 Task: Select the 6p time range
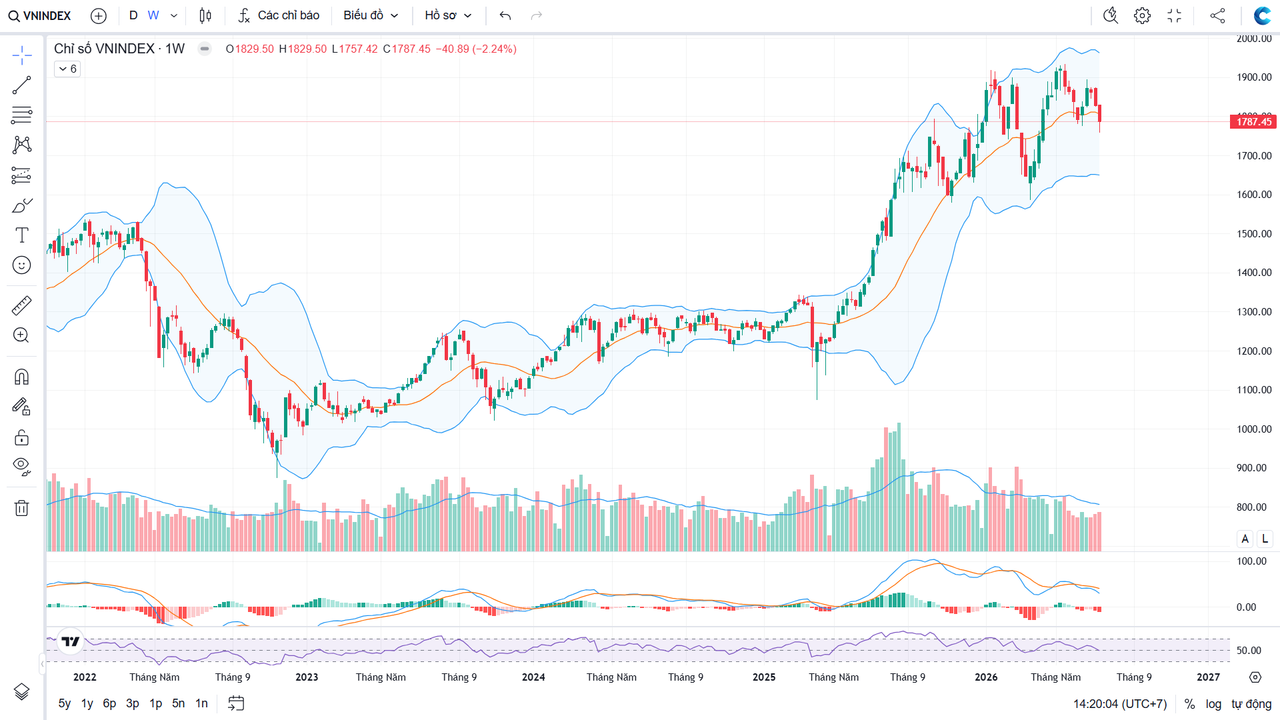point(109,704)
